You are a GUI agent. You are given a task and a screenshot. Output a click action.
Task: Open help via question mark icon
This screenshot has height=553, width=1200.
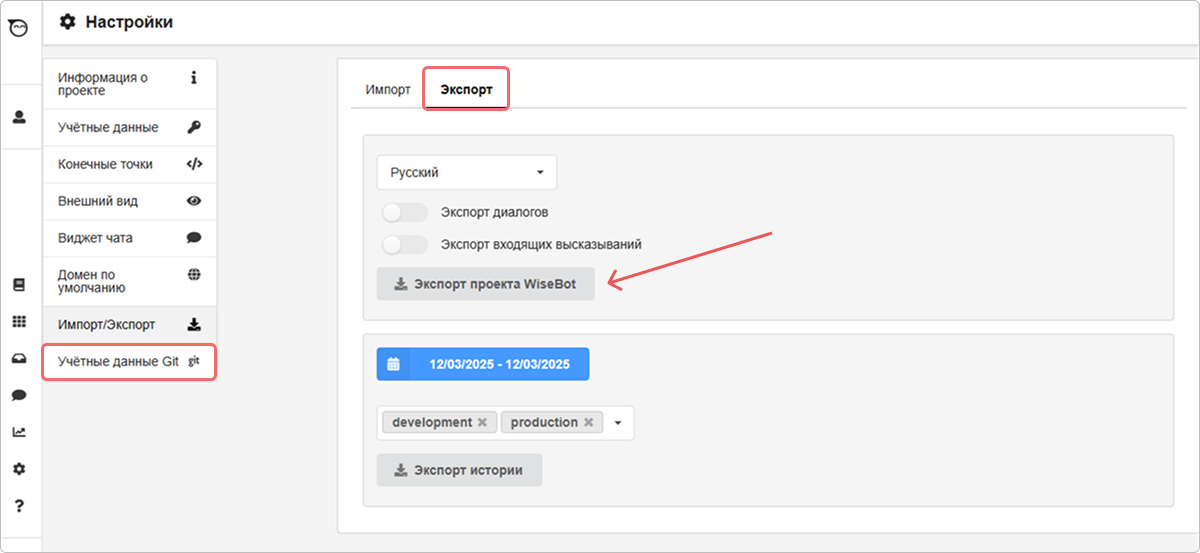(x=19, y=506)
